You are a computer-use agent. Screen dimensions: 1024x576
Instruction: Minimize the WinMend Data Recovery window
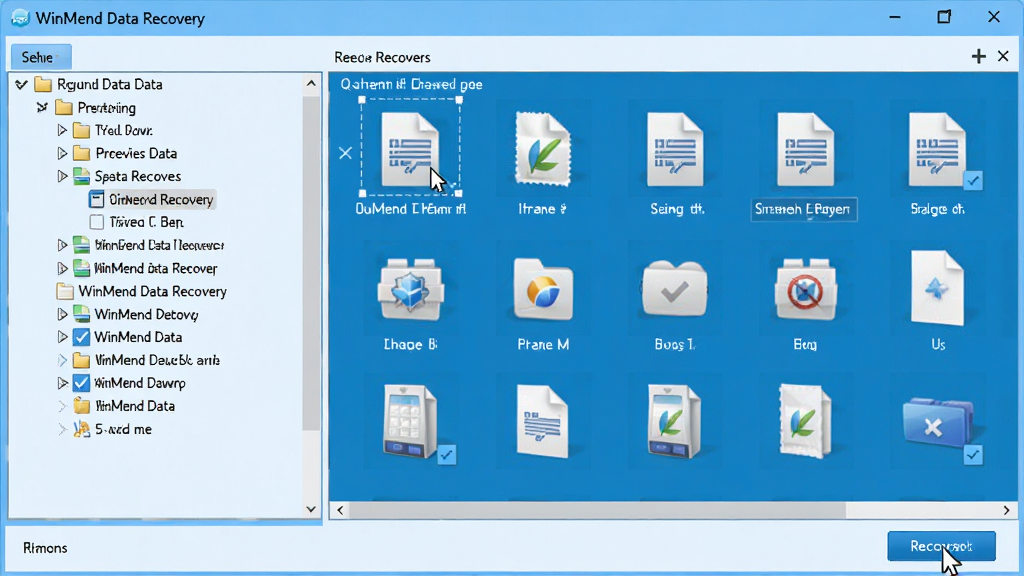point(895,17)
